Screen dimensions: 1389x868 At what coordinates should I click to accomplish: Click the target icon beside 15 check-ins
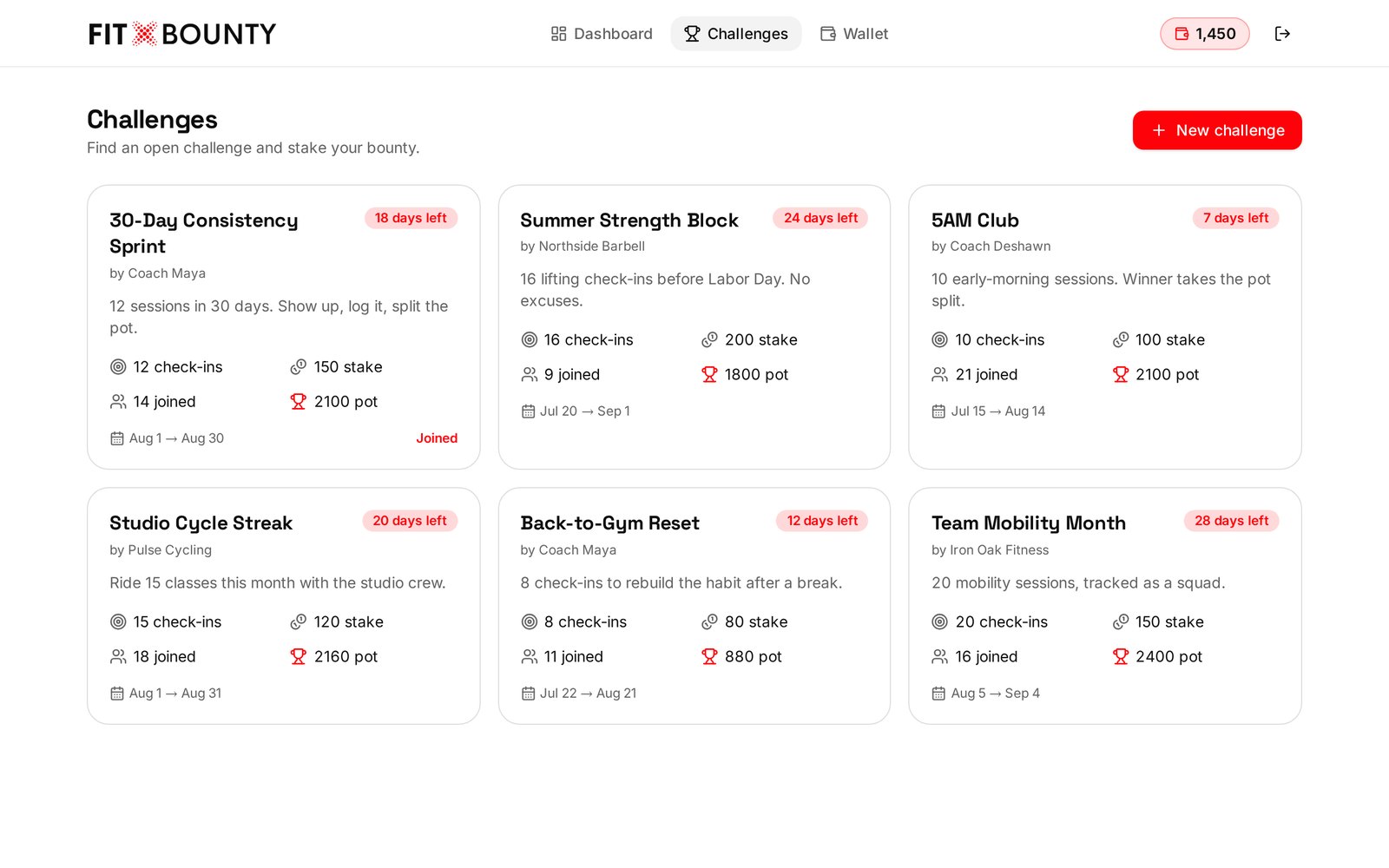pyautogui.click(x=118, y=622)
